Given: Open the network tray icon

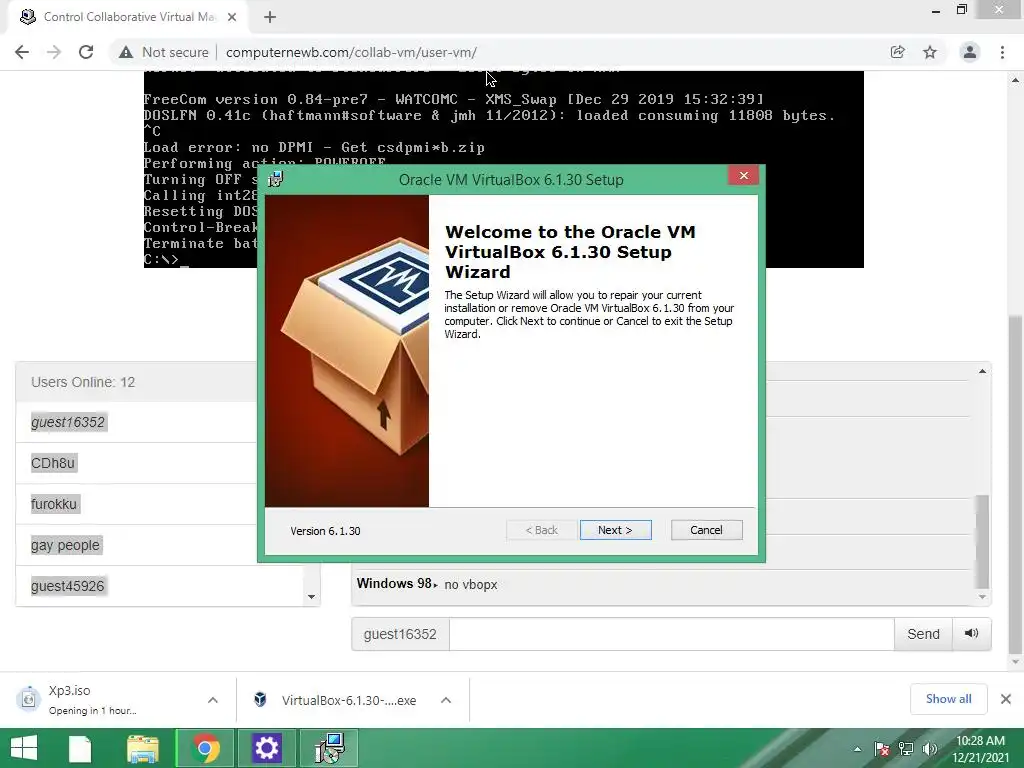Looking at the screenshot, I should click(x=906, y=749).
